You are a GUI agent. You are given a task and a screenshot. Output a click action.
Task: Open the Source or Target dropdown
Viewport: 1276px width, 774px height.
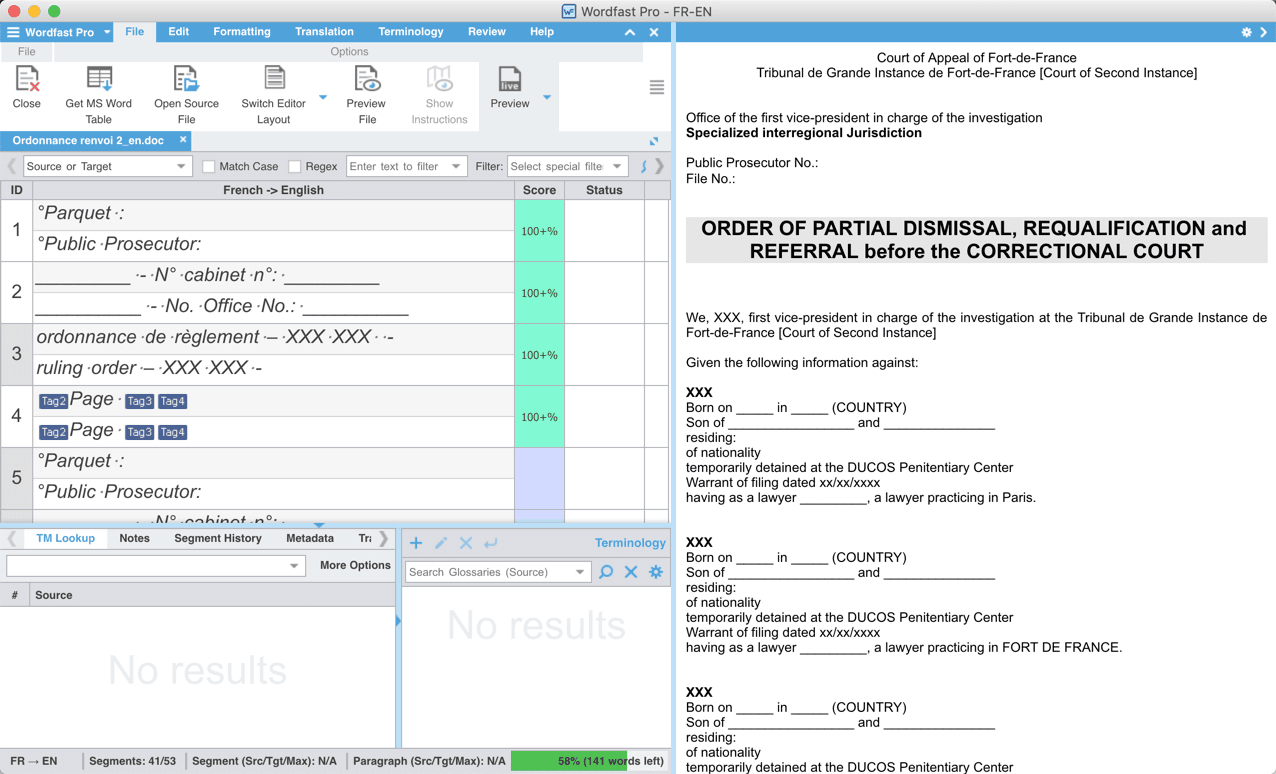click(x=106, y=167)
